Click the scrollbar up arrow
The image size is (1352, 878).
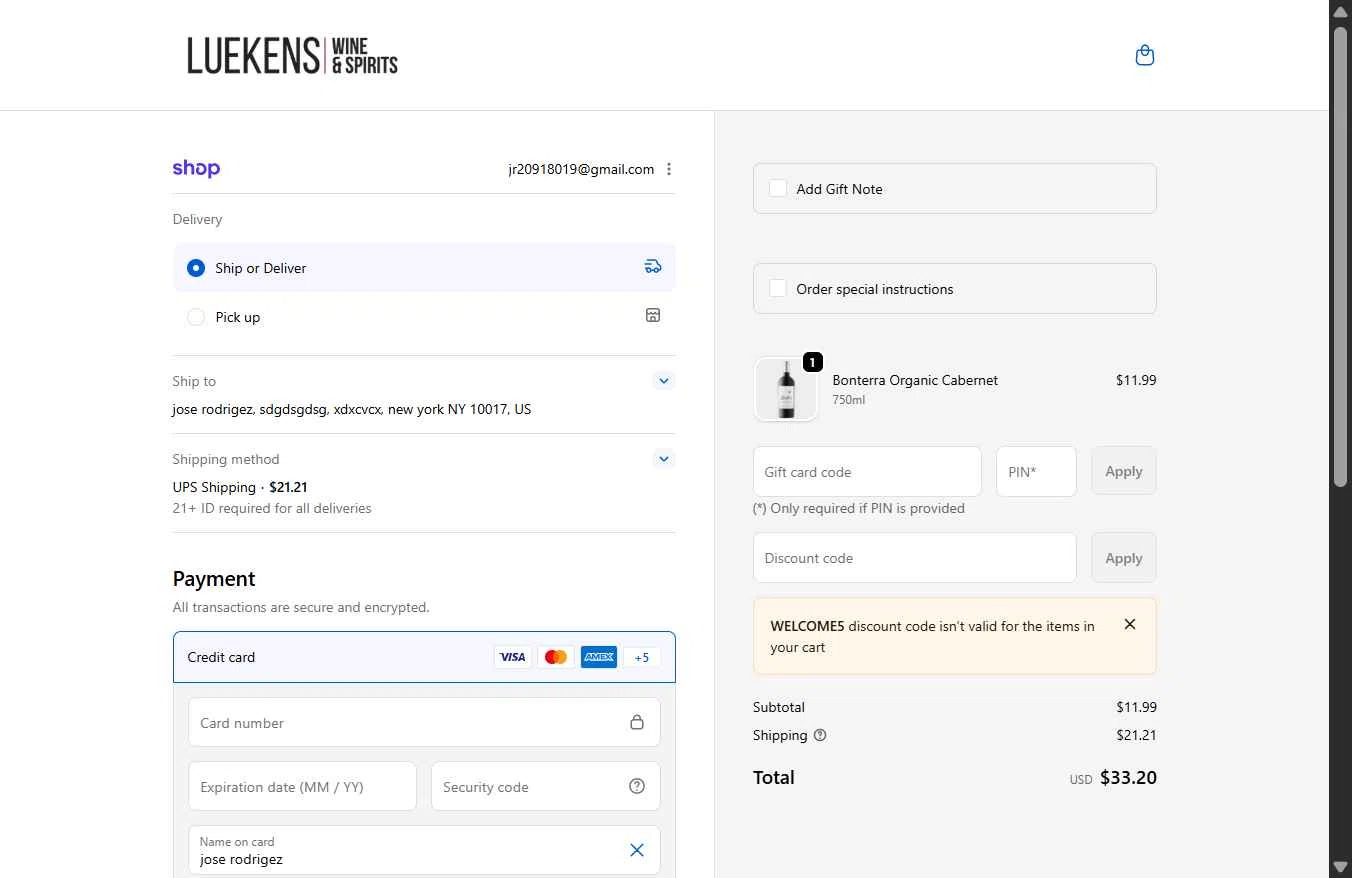1340,10
